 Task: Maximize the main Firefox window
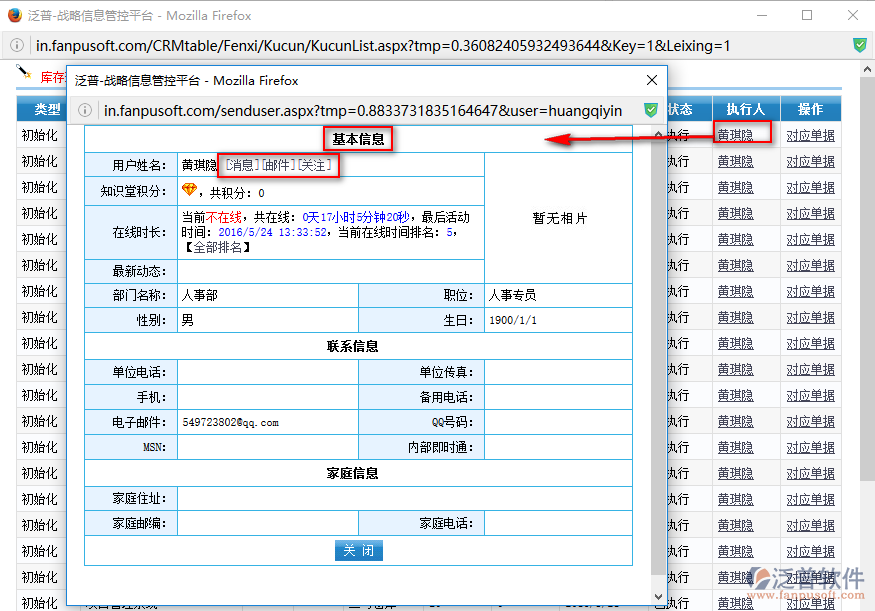coord(807,16)
